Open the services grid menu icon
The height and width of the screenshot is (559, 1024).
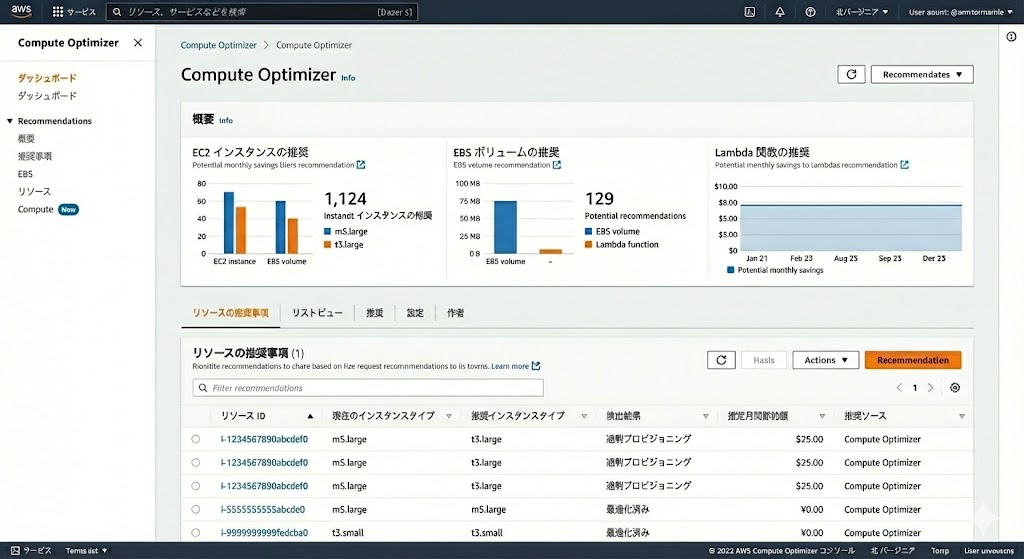[57, 12]
